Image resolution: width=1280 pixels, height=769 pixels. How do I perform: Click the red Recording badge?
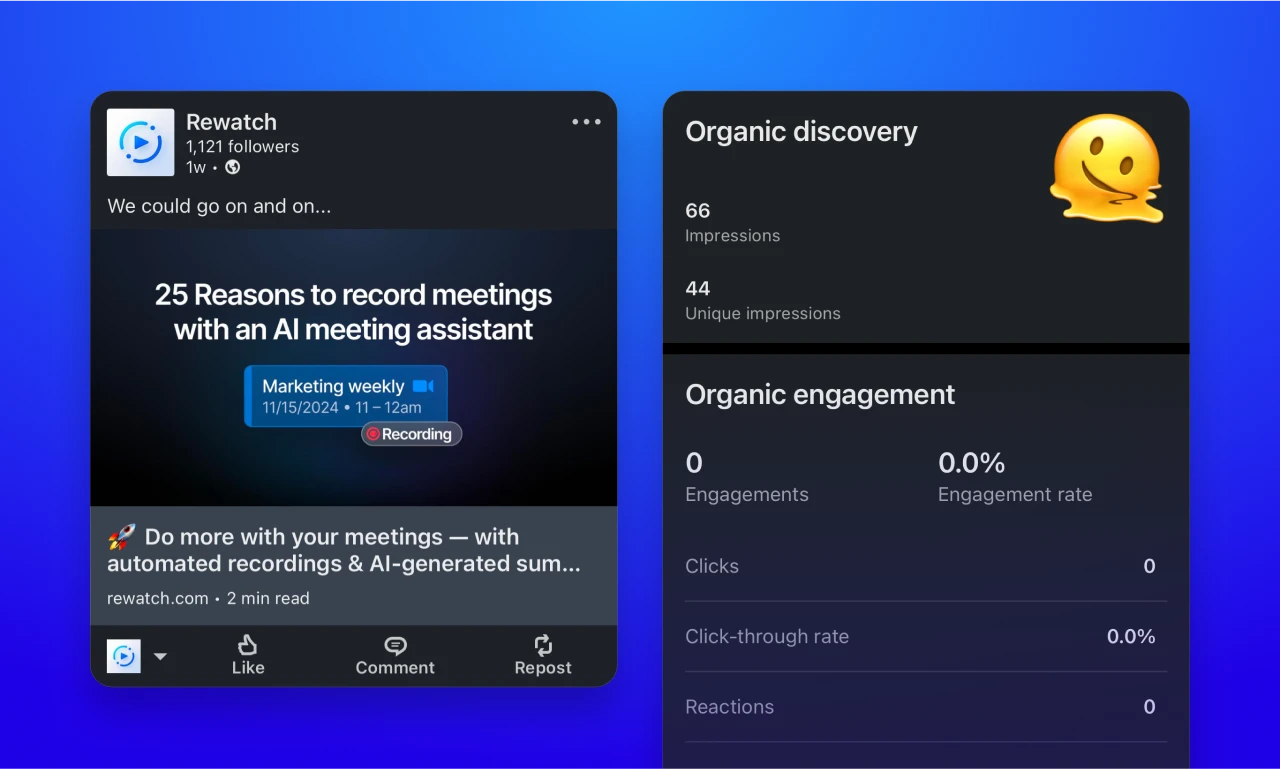click(x=411, y=434)
